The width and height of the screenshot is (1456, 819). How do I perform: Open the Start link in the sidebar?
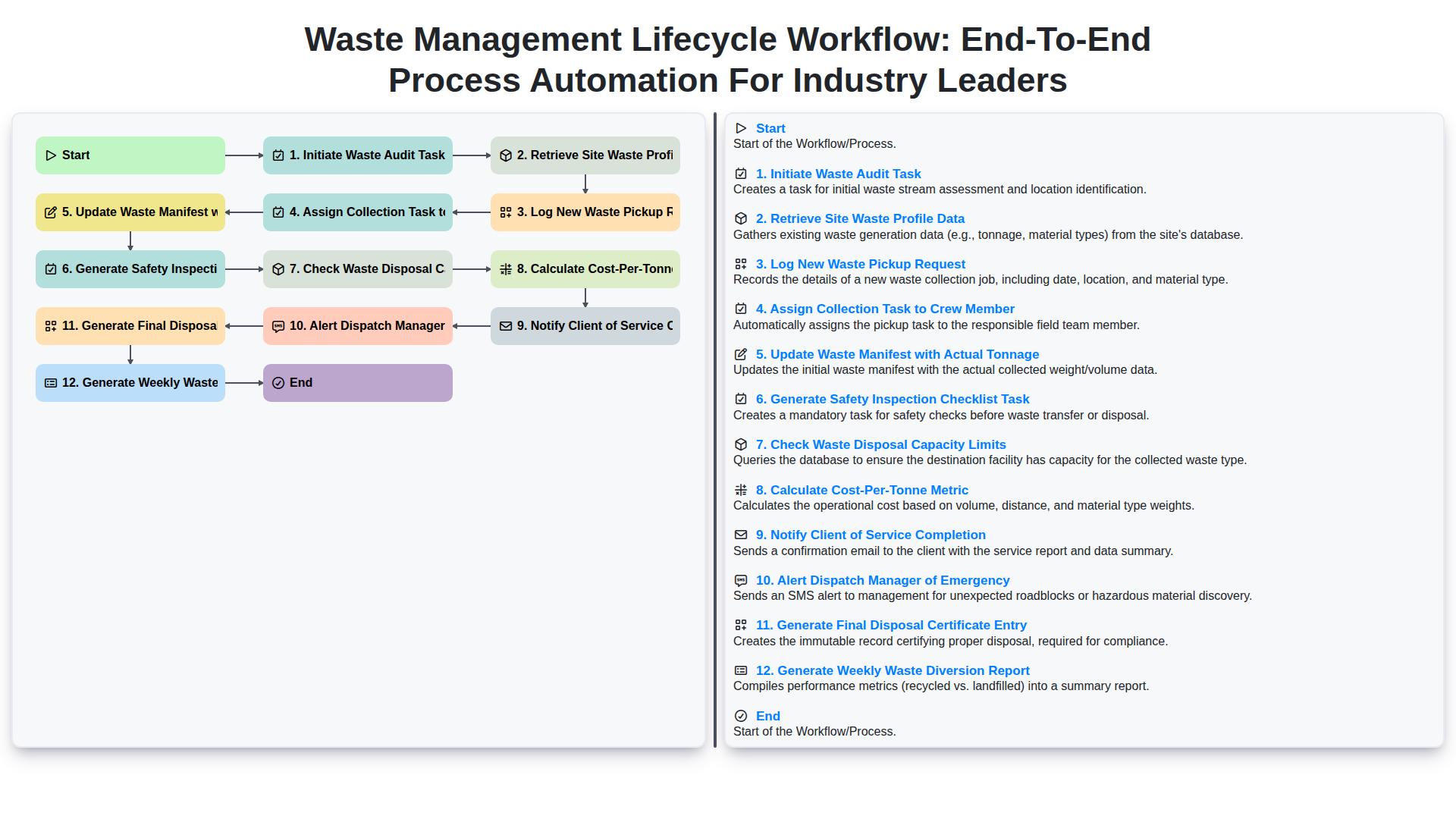click(x=770, y=128)
